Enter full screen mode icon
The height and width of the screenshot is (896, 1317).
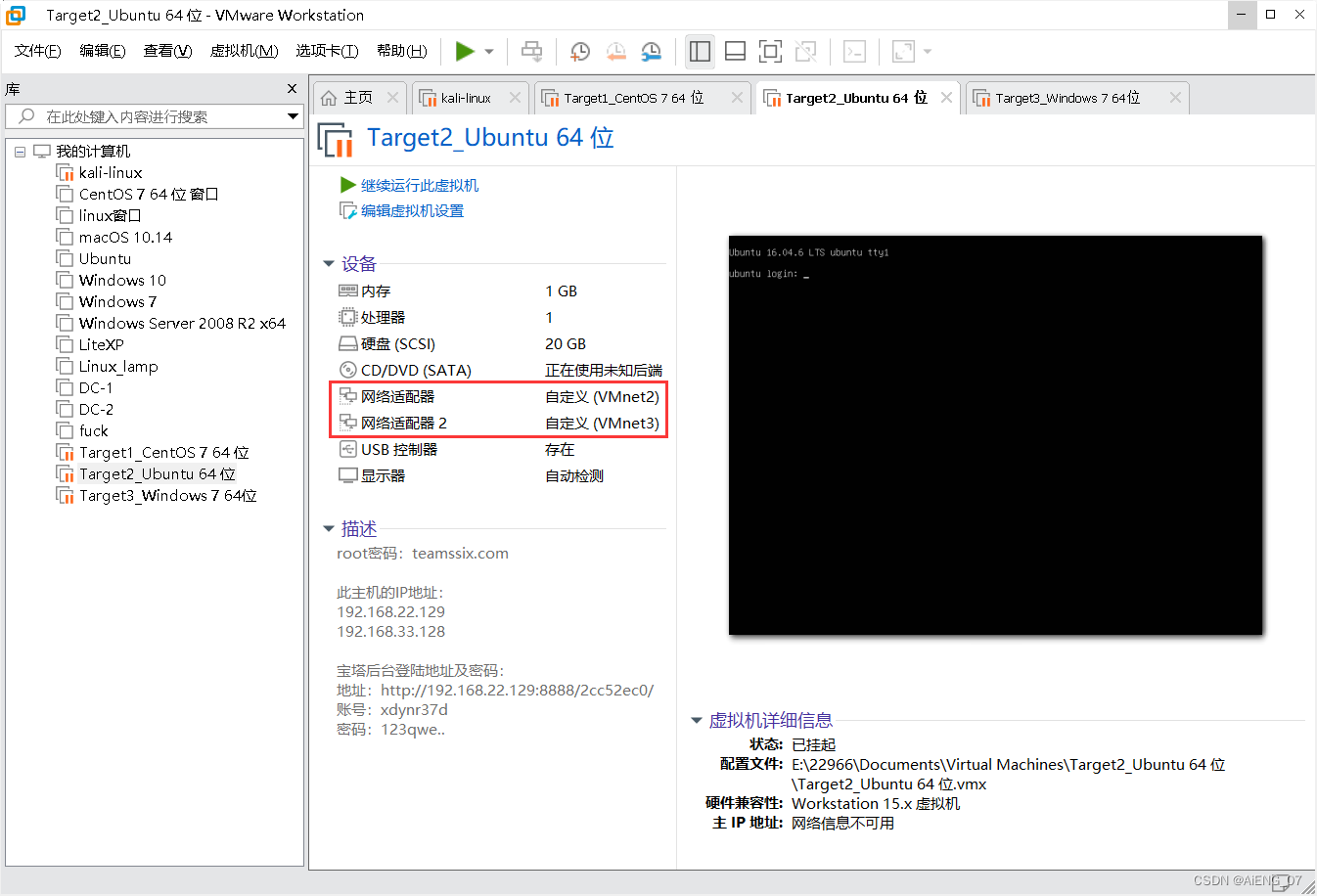point(770,51)
